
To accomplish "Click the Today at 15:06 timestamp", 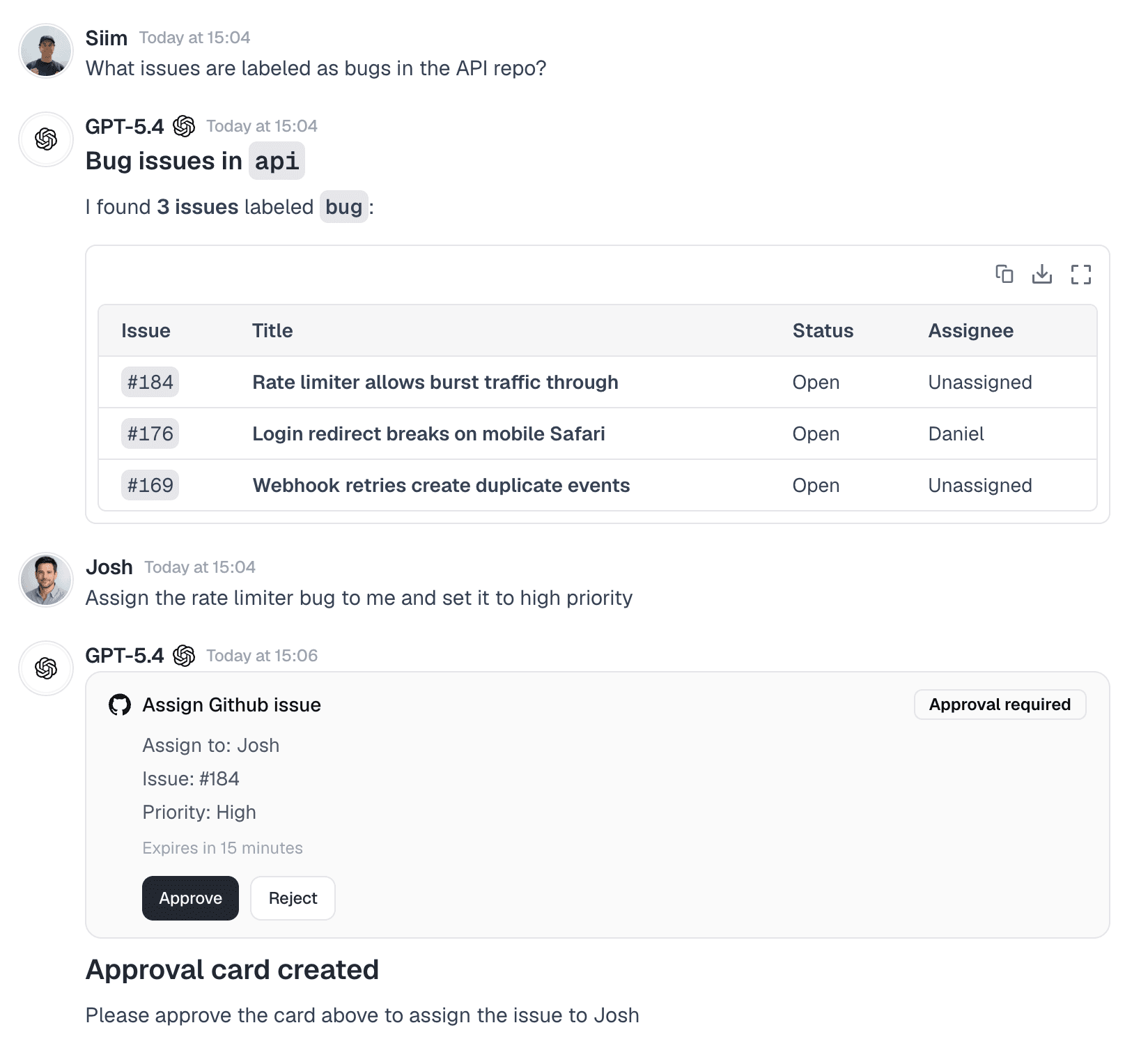I will 261,655.
